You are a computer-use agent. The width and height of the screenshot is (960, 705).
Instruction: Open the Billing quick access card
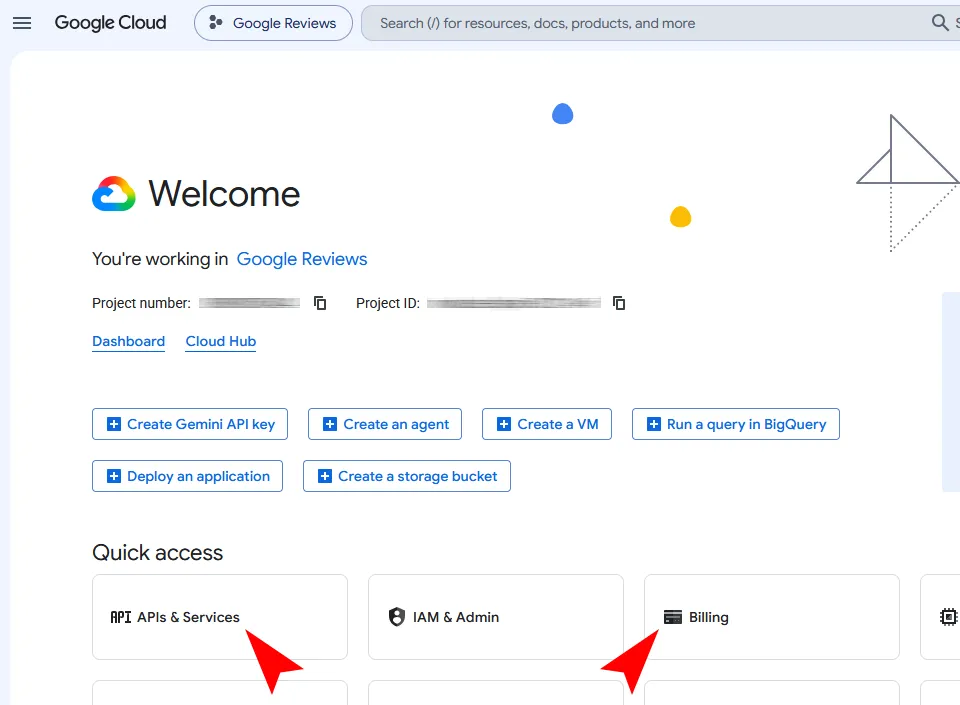pyautogui.click(x=772, y=617)
